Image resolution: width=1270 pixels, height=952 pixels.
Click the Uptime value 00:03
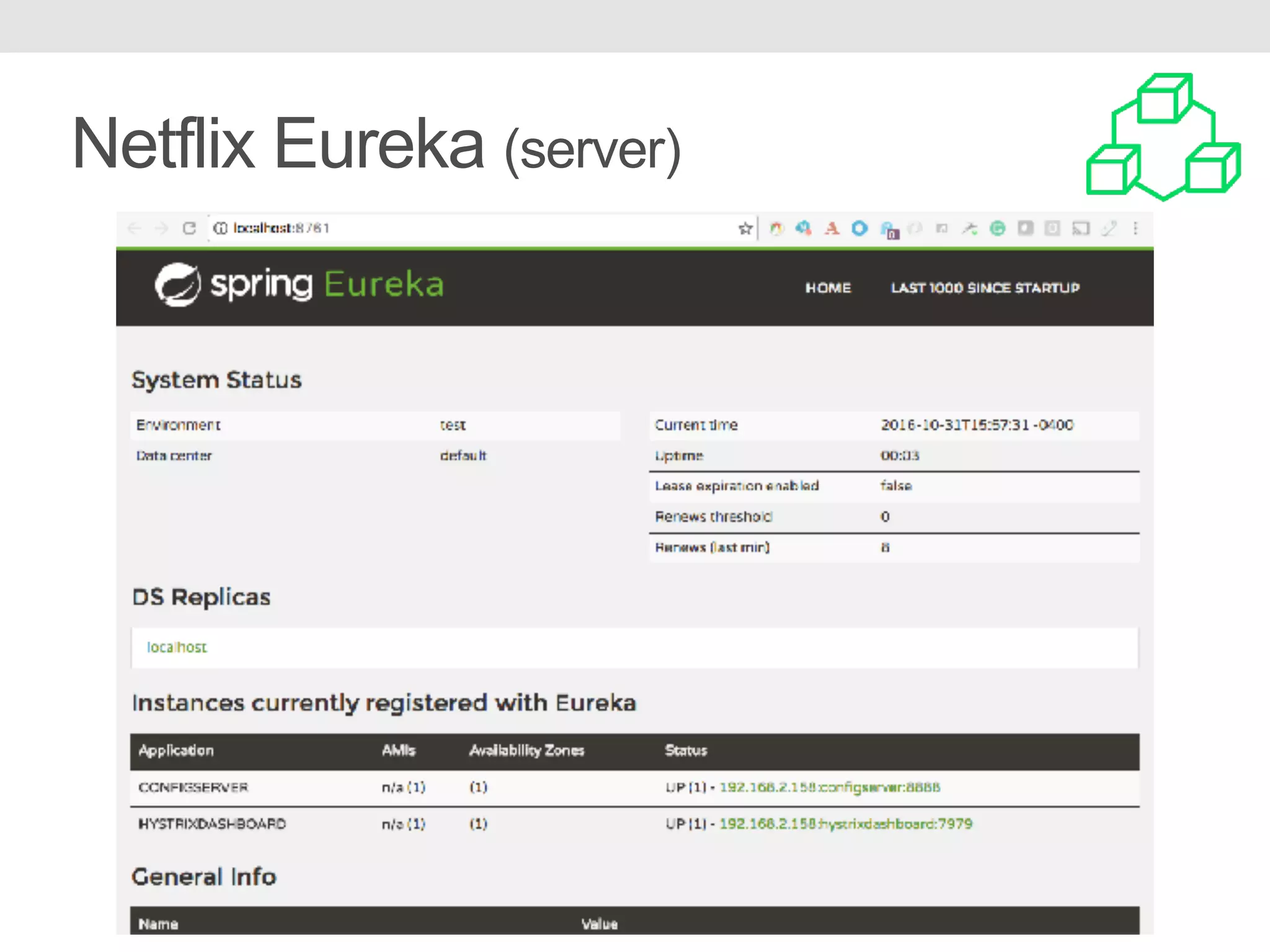click(900, 456)
